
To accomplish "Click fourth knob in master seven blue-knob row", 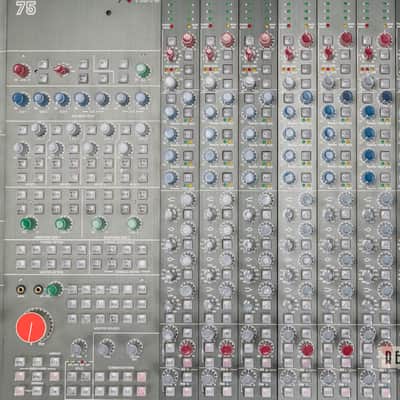I will 81,99.
